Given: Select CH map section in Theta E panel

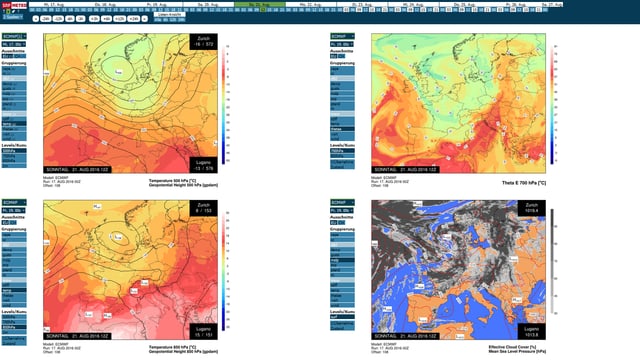Looking at the screenshot, I should [x=341, y=56].
